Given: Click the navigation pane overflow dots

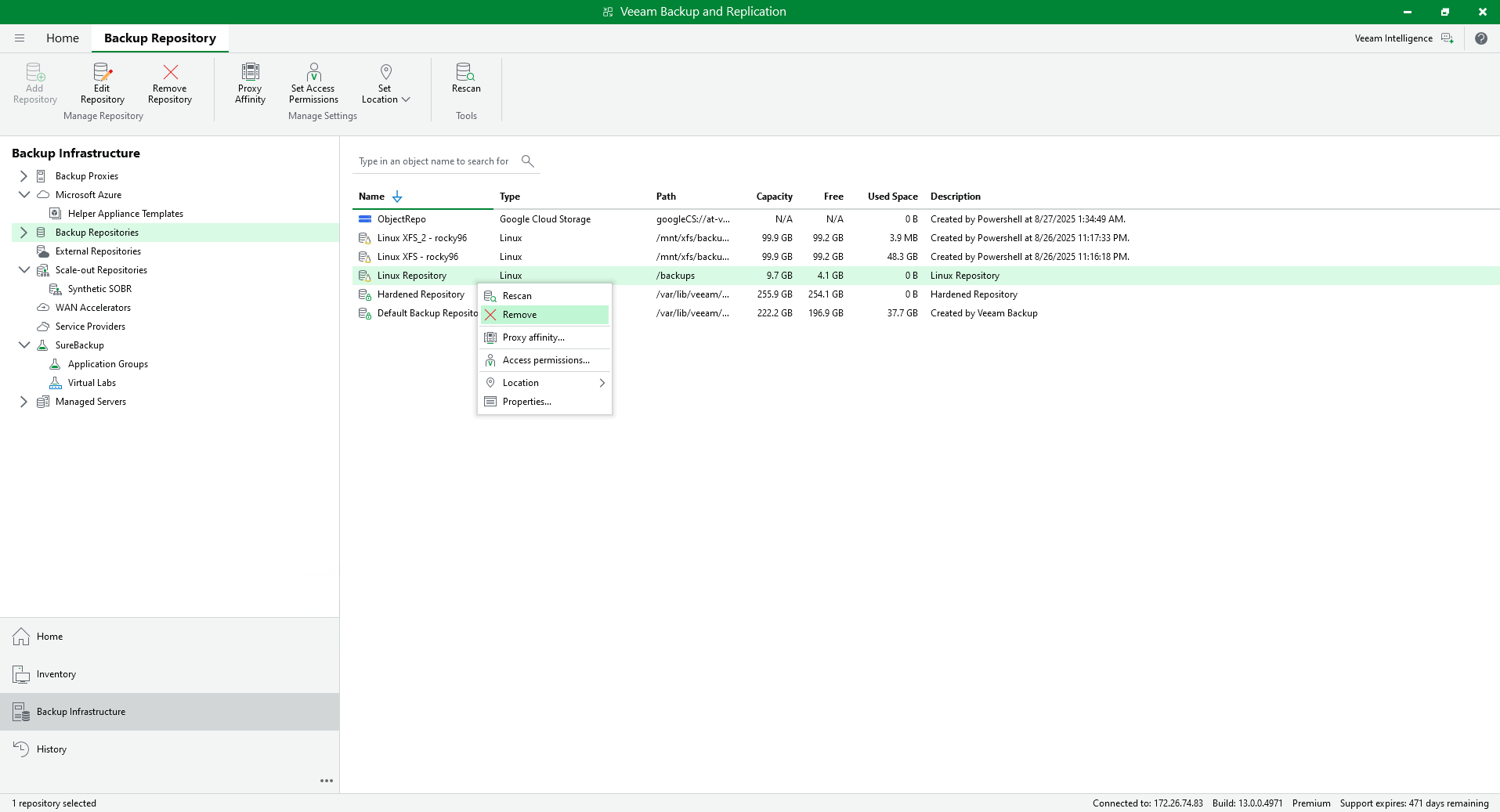Looking at the screenshot, I should 327,781.
